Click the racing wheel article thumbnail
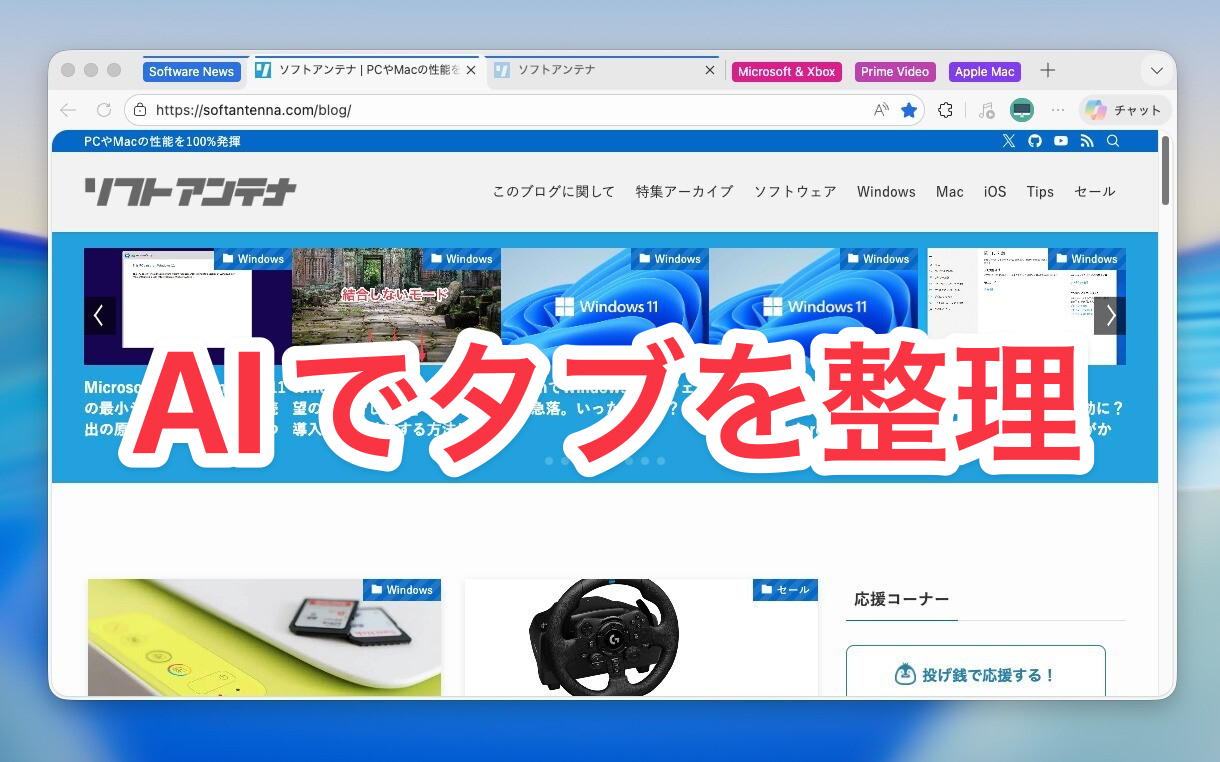 (x=641, y=638)
